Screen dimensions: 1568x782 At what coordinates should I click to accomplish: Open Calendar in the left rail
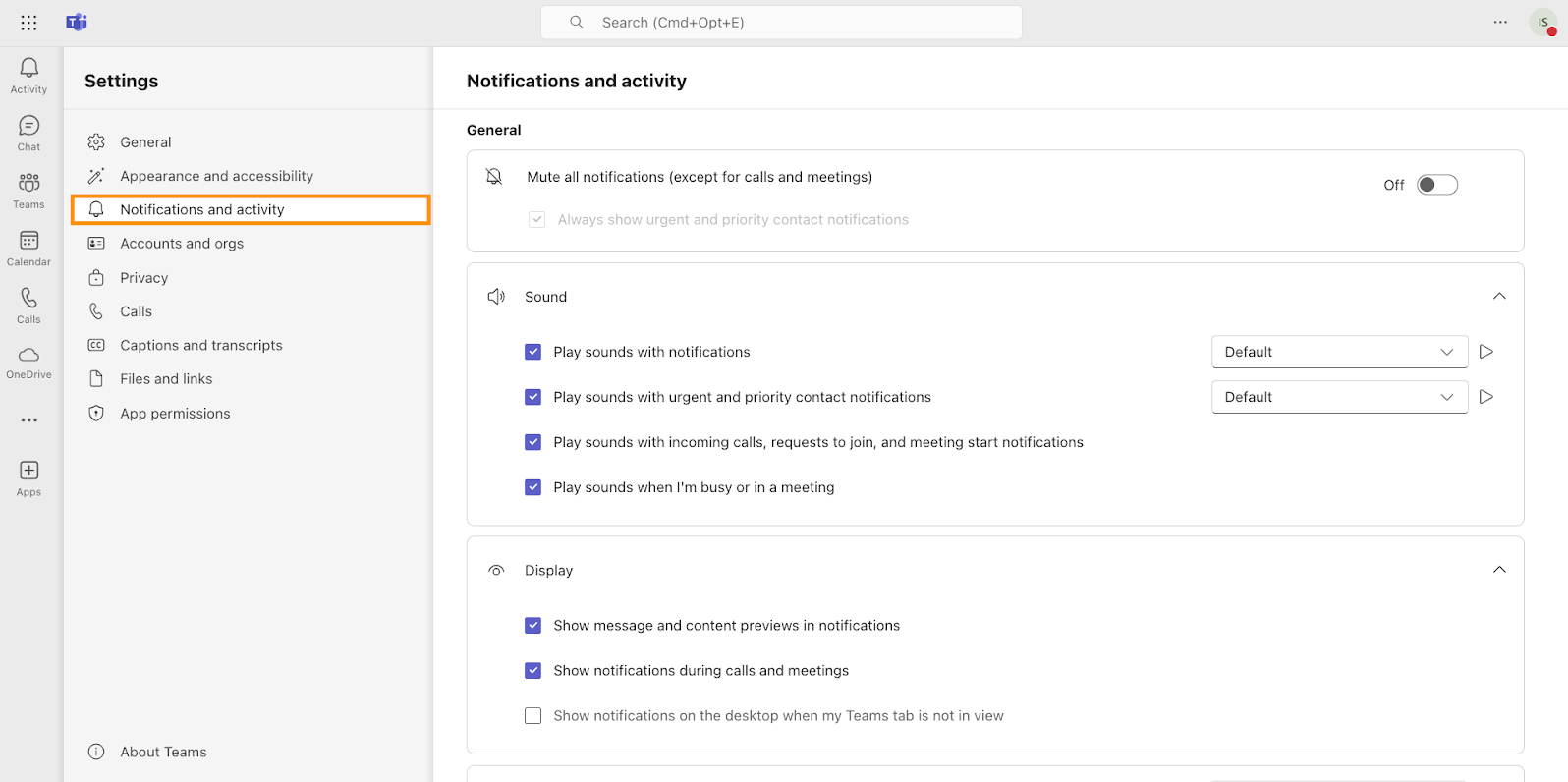tap(28, 249)
